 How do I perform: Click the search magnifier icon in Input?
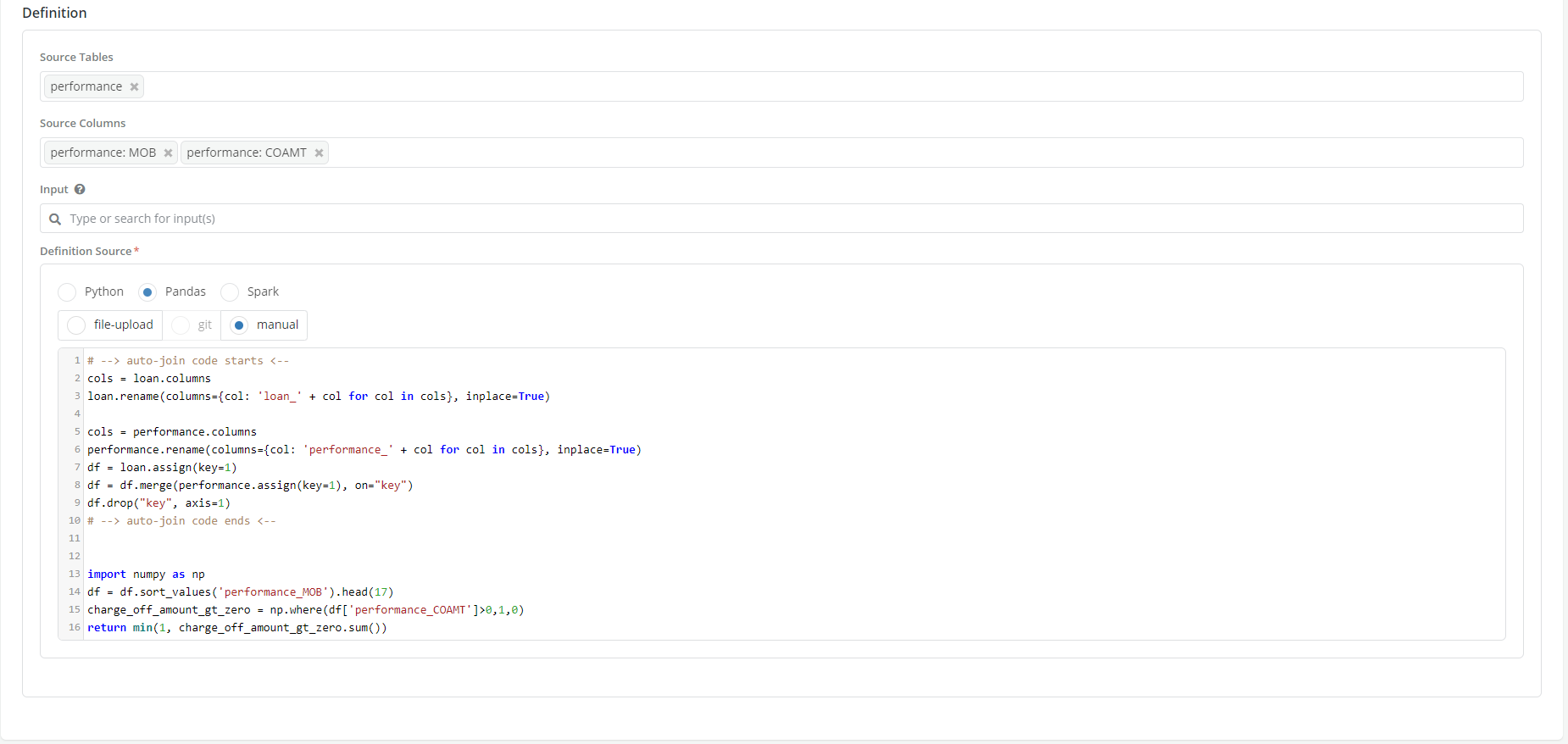click(x=55, y=219)
